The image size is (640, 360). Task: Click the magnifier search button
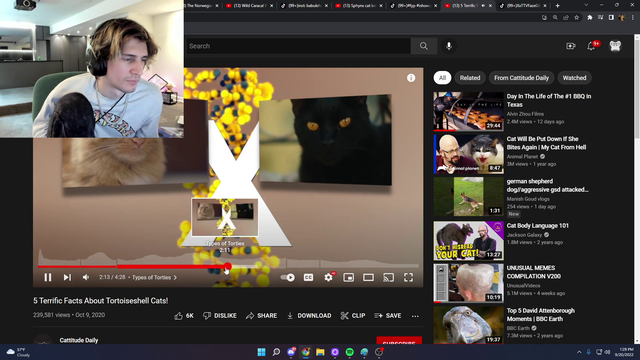[x=424, y=46]
